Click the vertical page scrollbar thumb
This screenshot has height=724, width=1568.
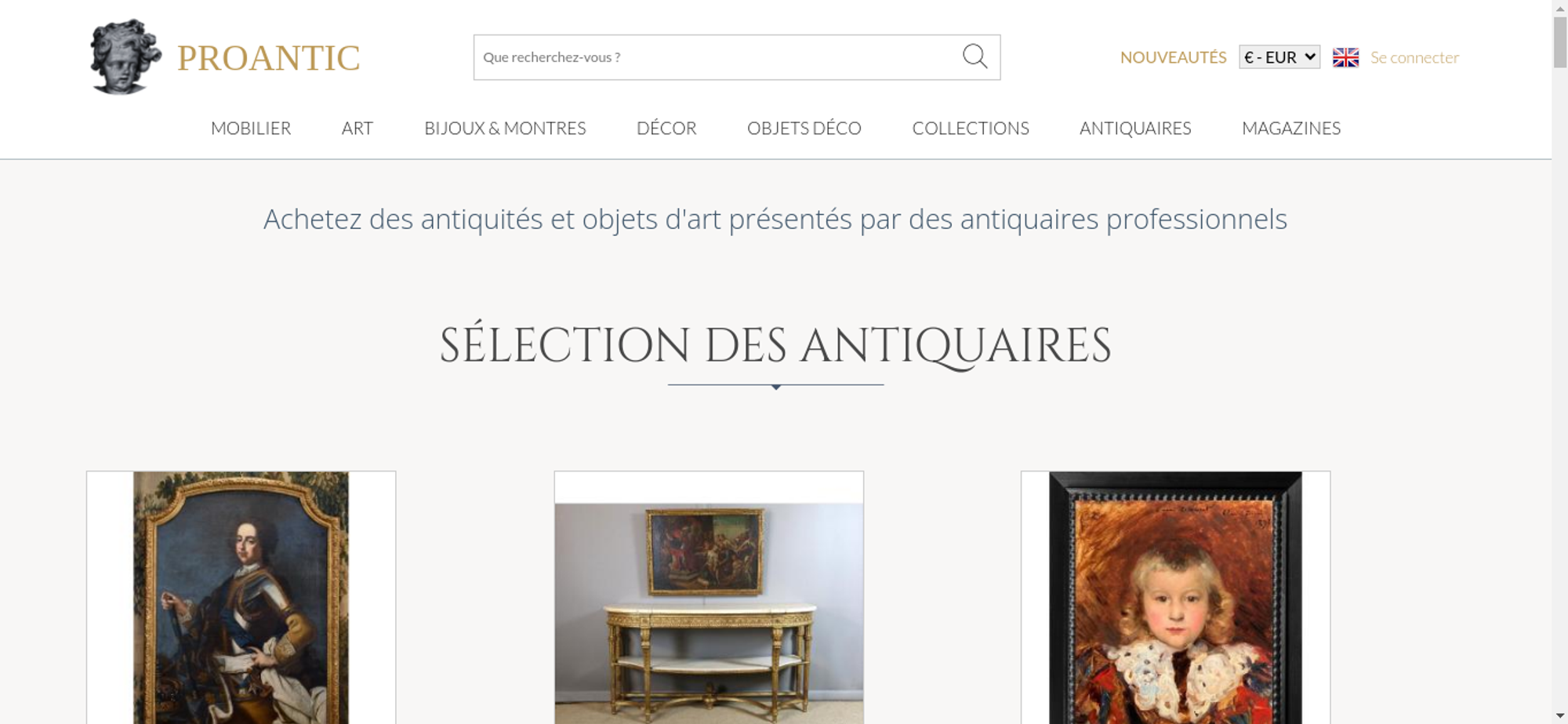(1560, 42)
